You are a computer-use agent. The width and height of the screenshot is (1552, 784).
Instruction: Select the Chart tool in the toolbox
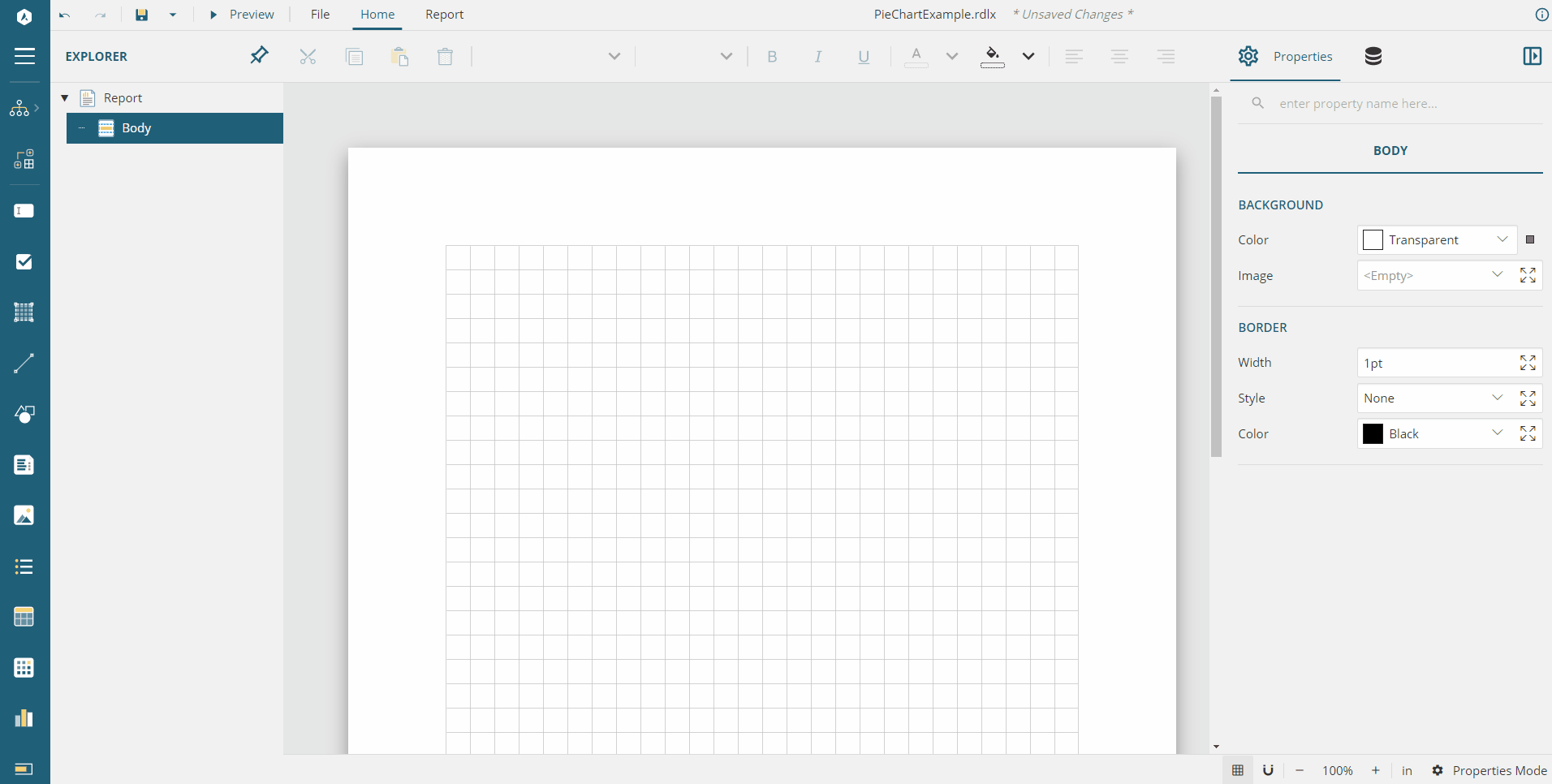coord(24,718)
